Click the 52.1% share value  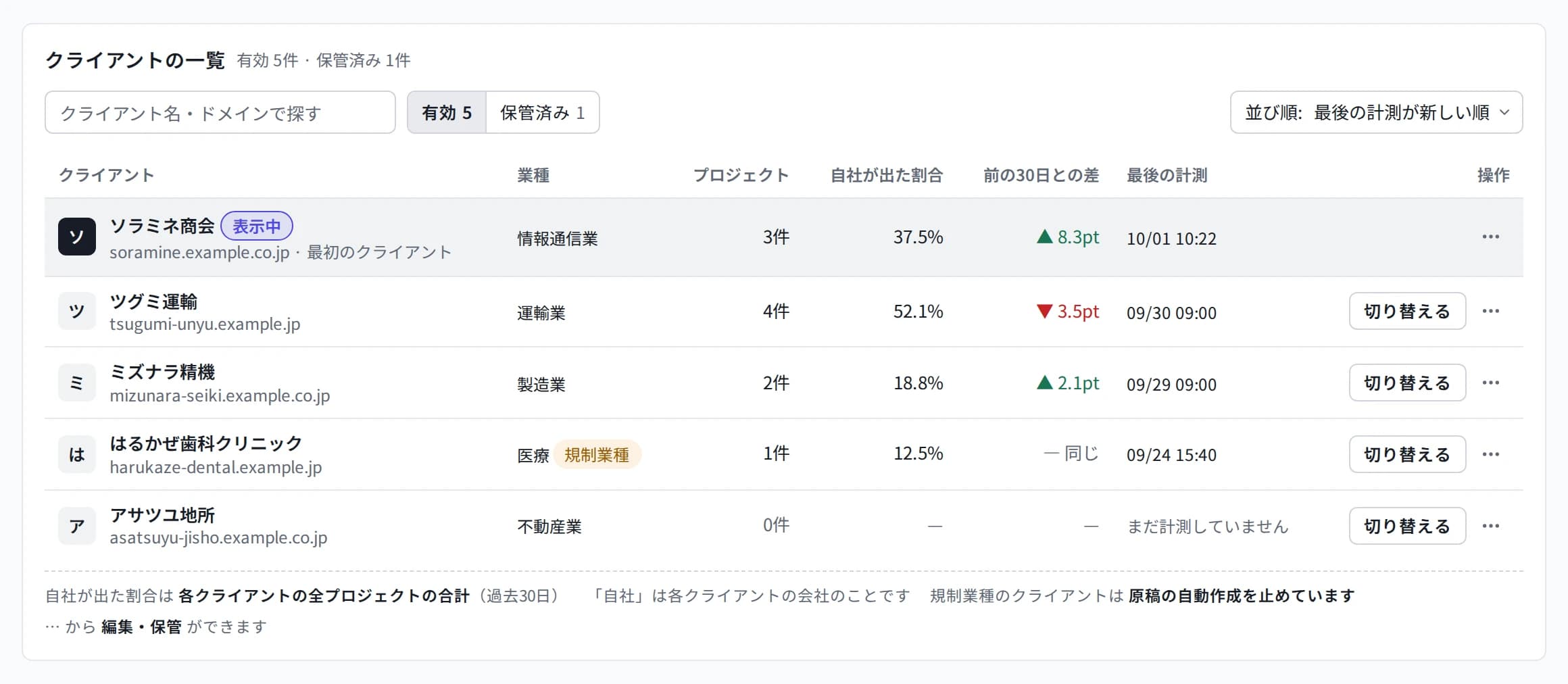[x=918, y=312]
